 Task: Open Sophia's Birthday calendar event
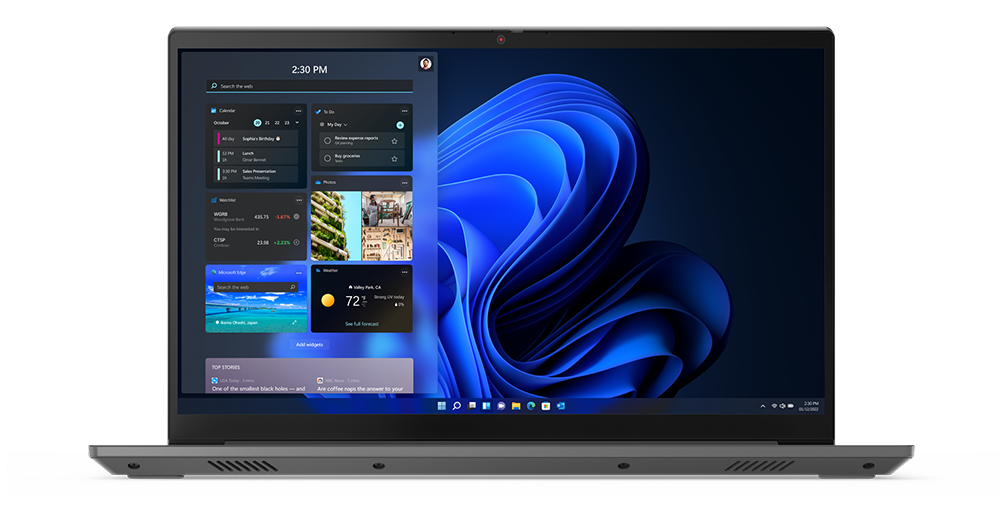[x=257, y=138]
